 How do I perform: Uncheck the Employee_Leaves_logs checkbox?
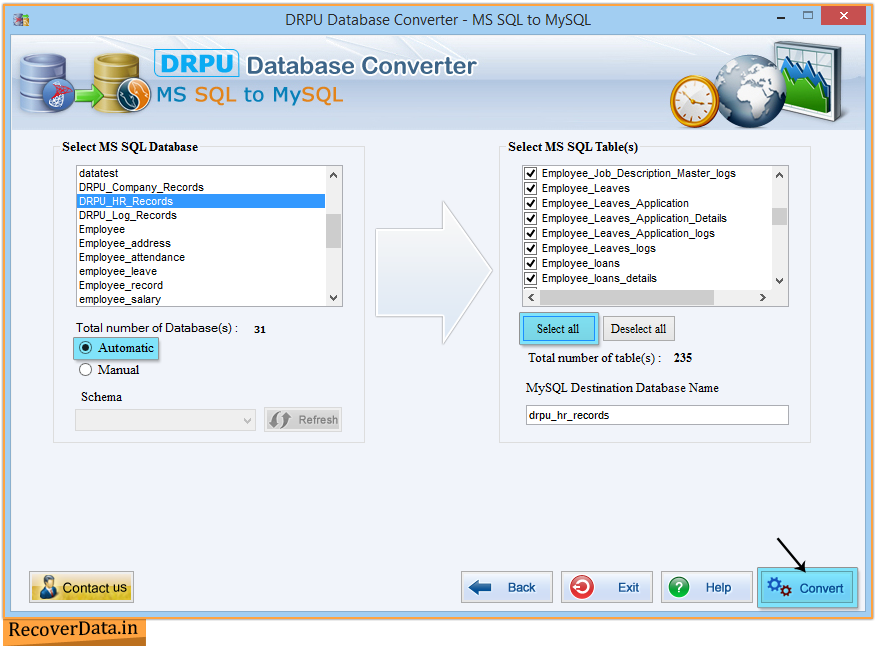(x=531, y=248)
